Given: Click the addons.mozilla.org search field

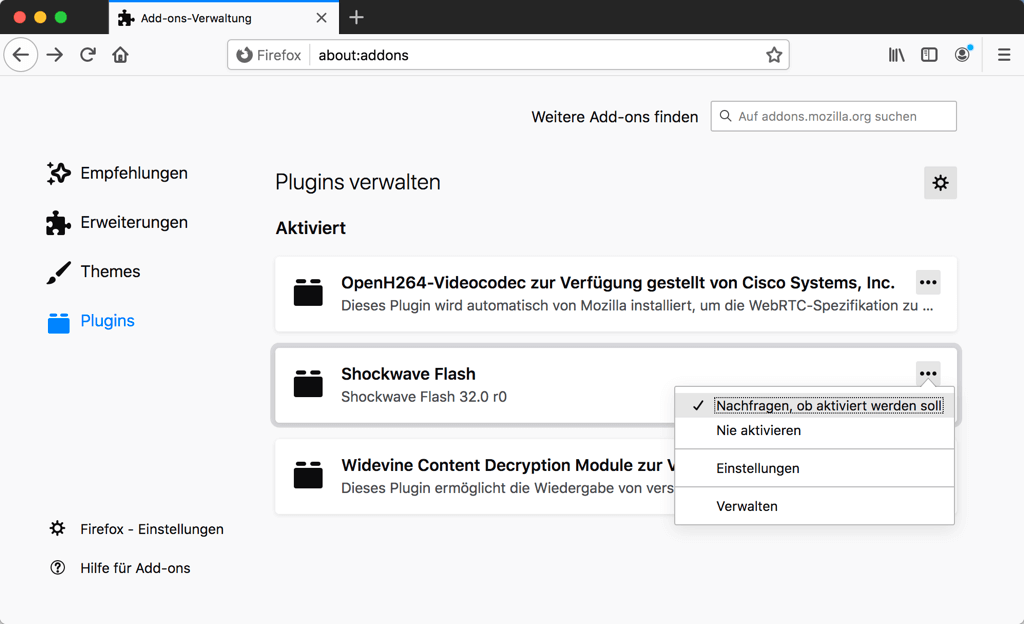Looking at the screenshot, I should pos(833,116).
